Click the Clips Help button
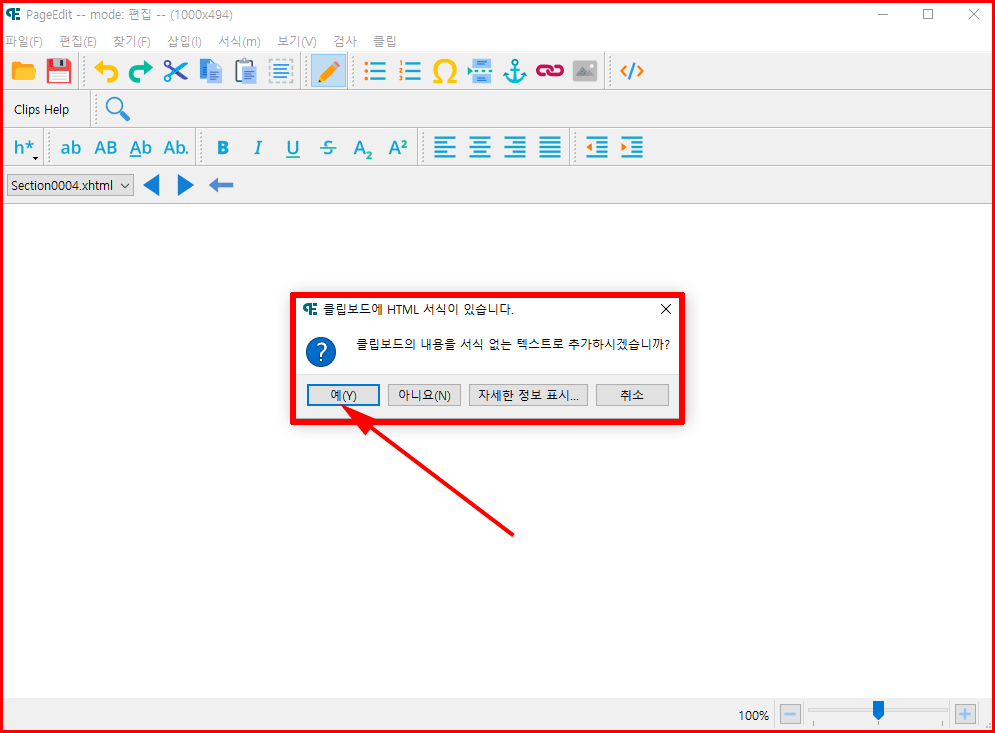Screen dimensions: 995x733 tap(42, 109)
